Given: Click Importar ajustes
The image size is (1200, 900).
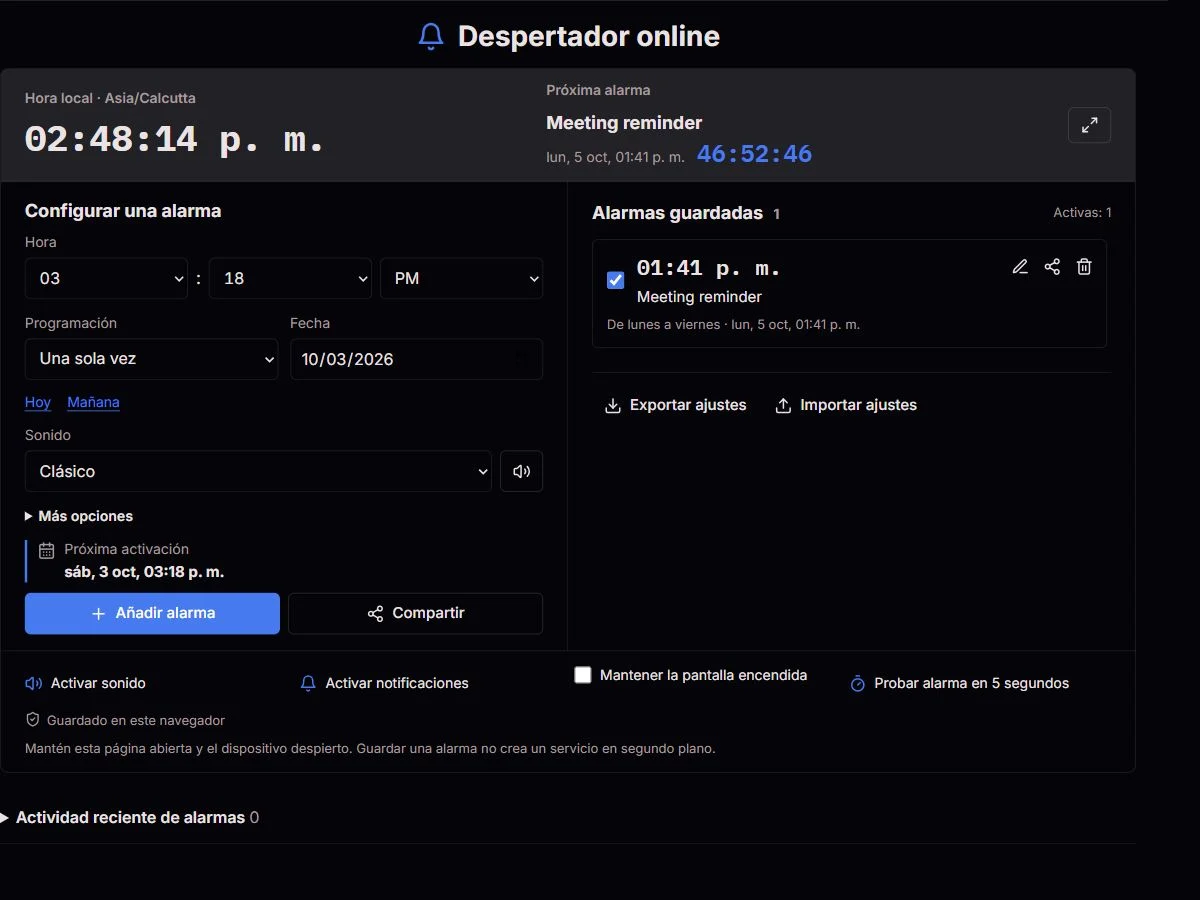Looking at the screenshot, I should pos(846,405).
